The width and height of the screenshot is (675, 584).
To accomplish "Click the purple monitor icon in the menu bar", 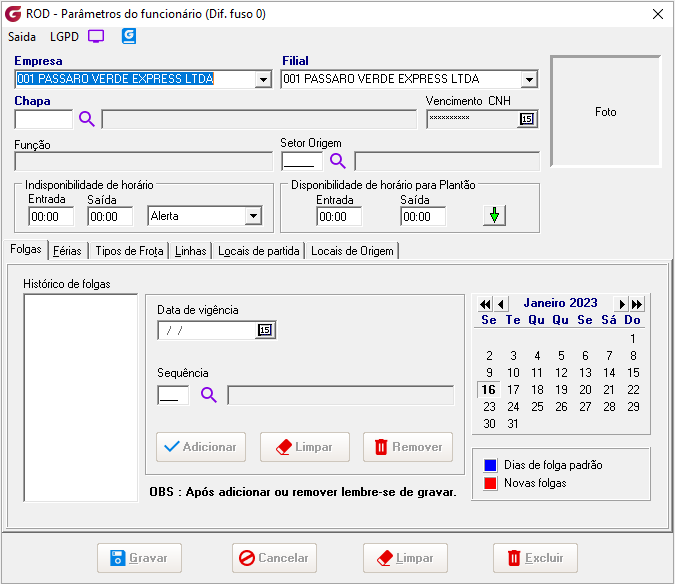I will click(96, 37).
